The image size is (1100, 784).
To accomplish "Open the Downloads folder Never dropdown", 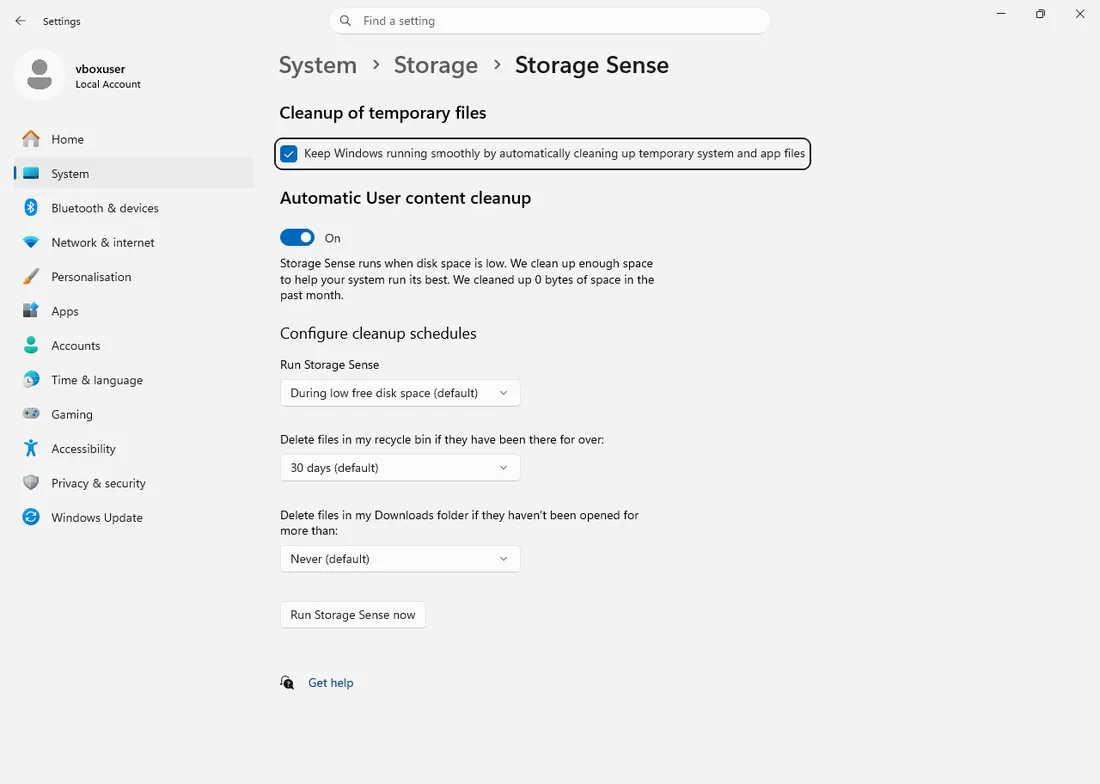I will pyautogui.click(x=400, y=559).
